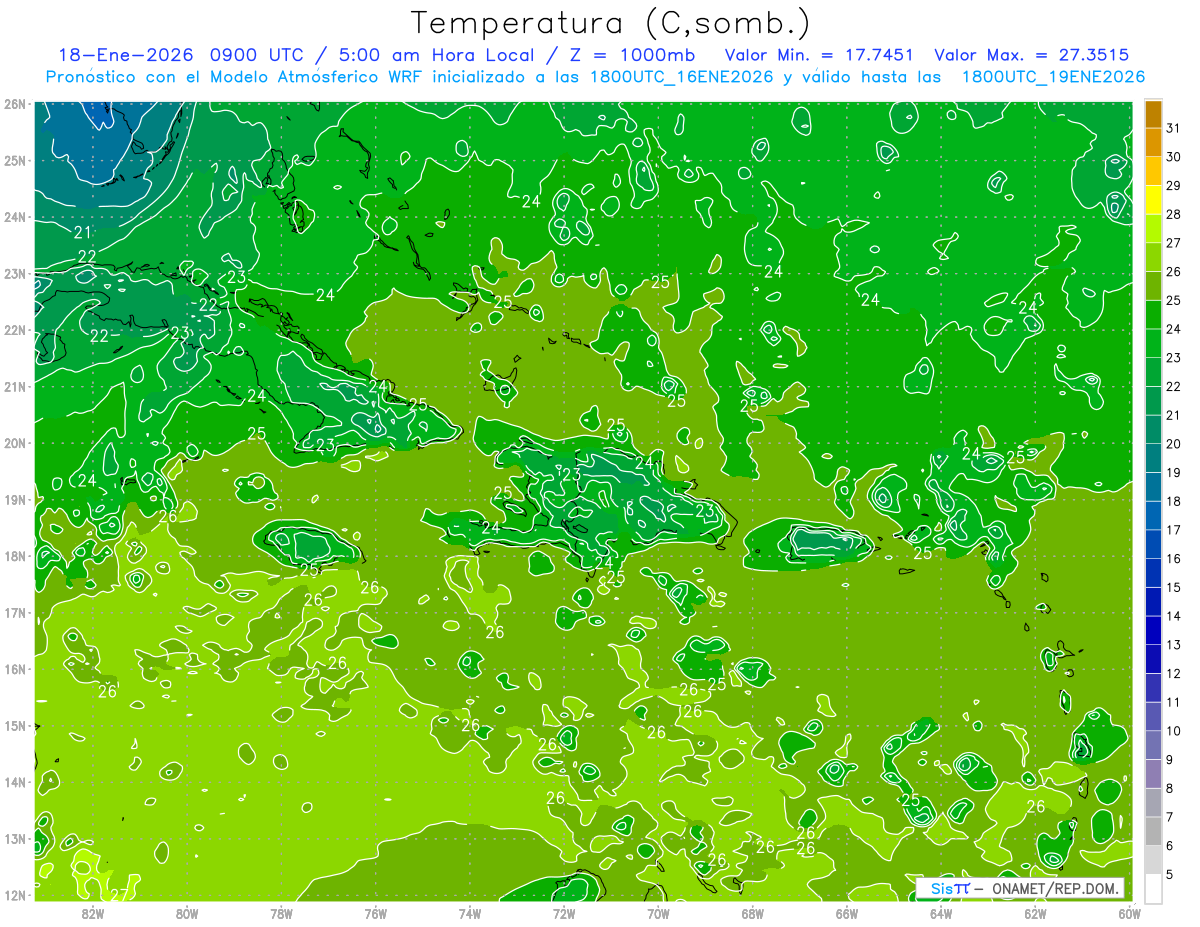This screenshot has height=927, width=1200.
Task: Click the "76W" longitude axis label
Action: (376, 912)
